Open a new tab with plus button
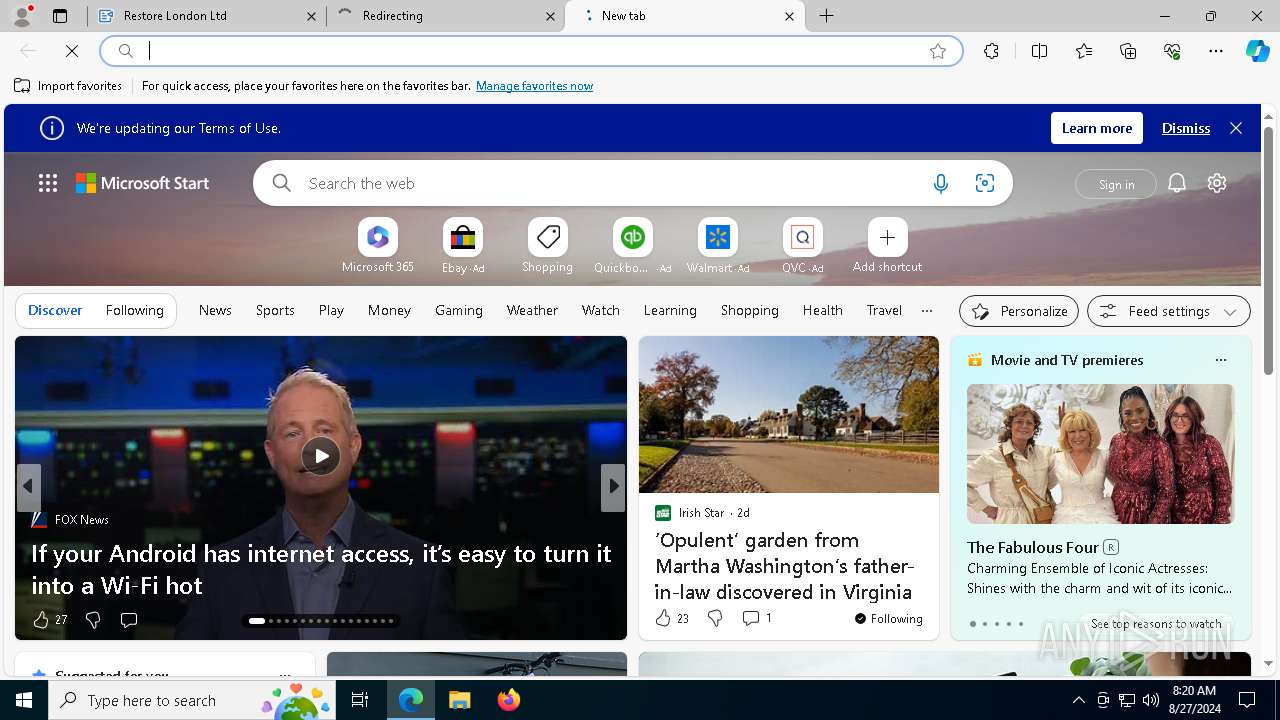Image resolution: width=1280 pixels, height=720 pixels. point(827,16)
